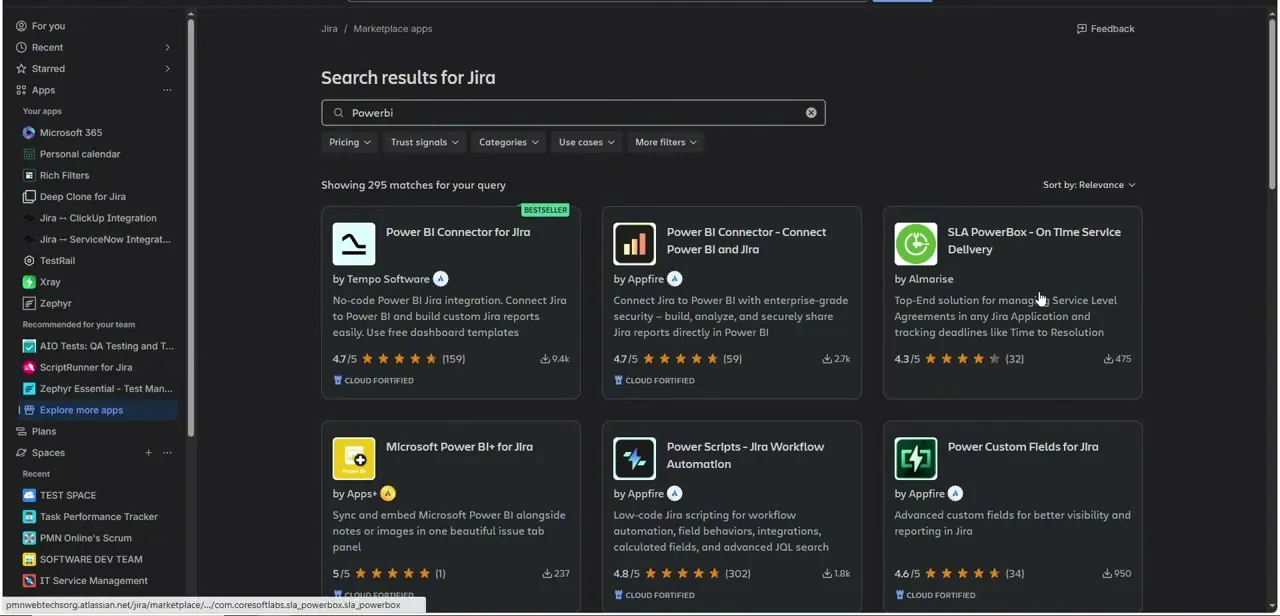Screen dimensions: 1280x616
Task: Open Task Performance Tracker space
Action: [99, 517]
